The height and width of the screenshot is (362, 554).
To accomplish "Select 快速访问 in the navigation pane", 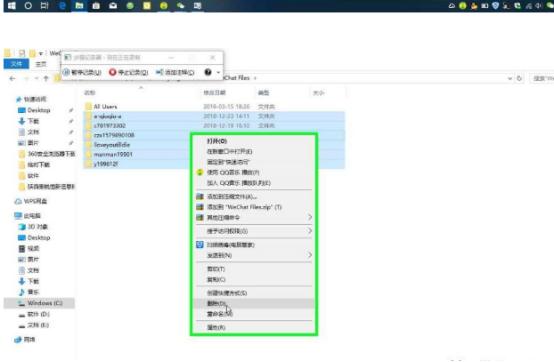I will 35,99.
